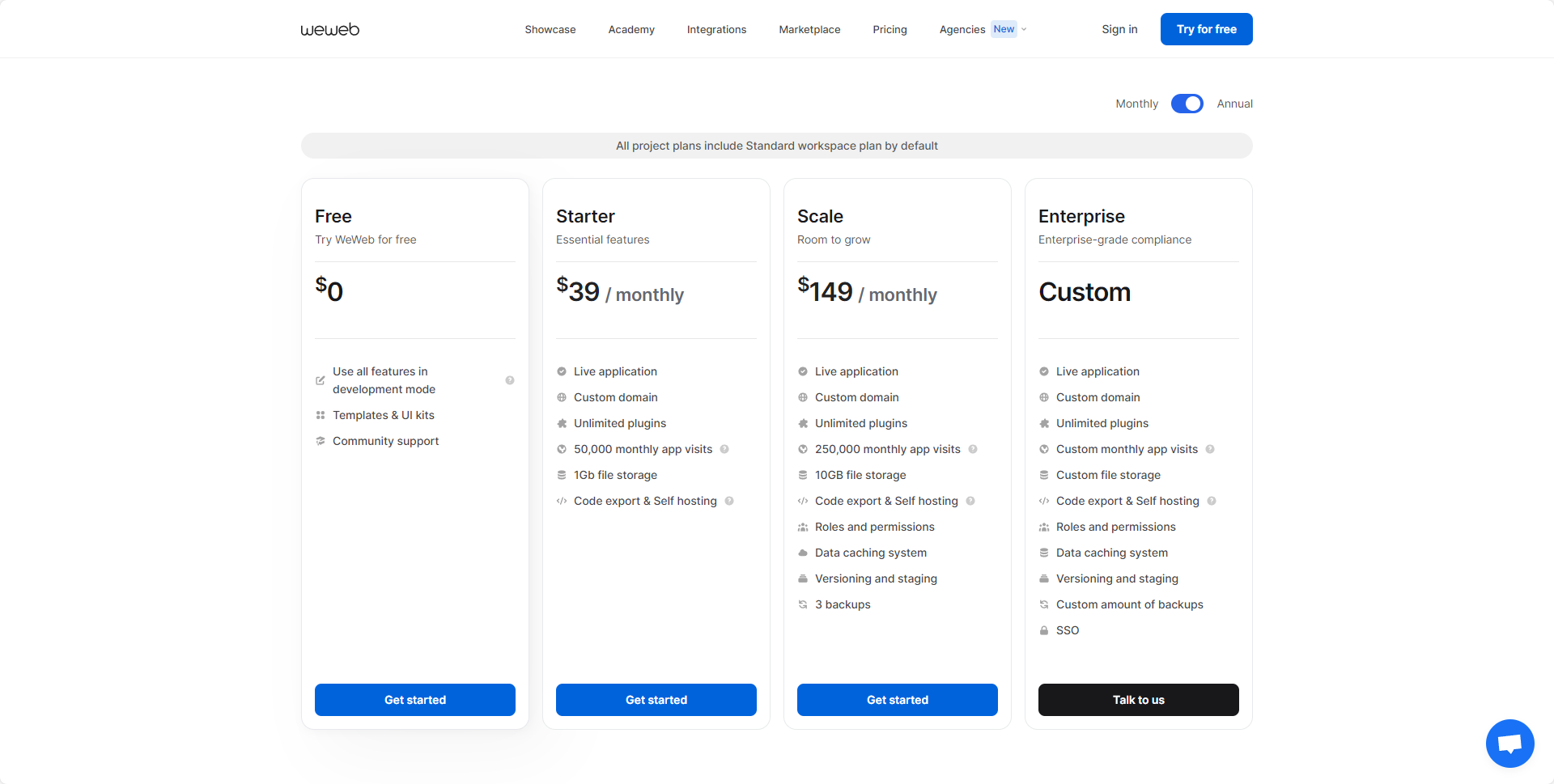The height and width of the screenshot is (784, 1554).
Task: Click the Custom amount of backups icon
Action: (1044, 604)
